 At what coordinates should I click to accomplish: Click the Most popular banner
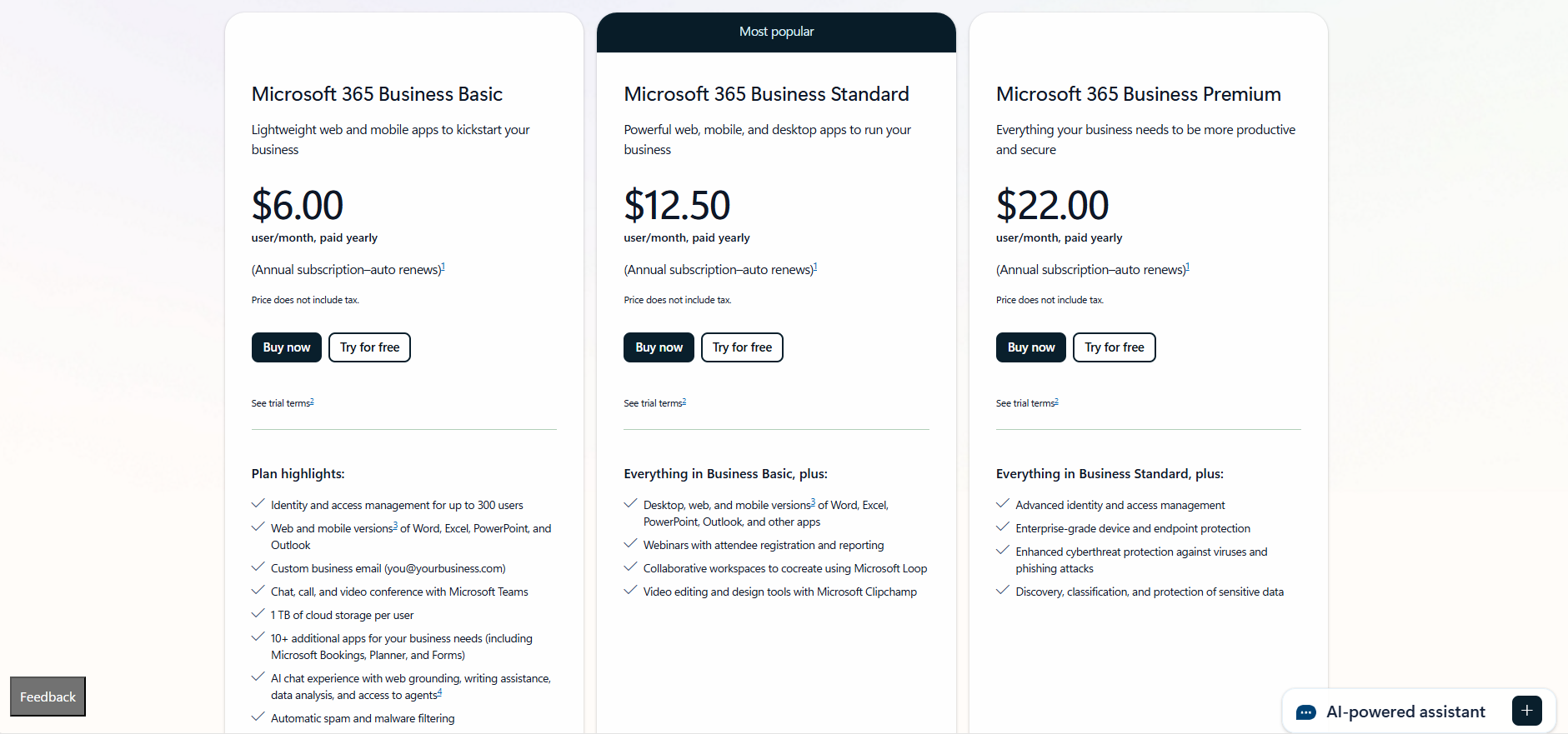[x=776, y=32]
